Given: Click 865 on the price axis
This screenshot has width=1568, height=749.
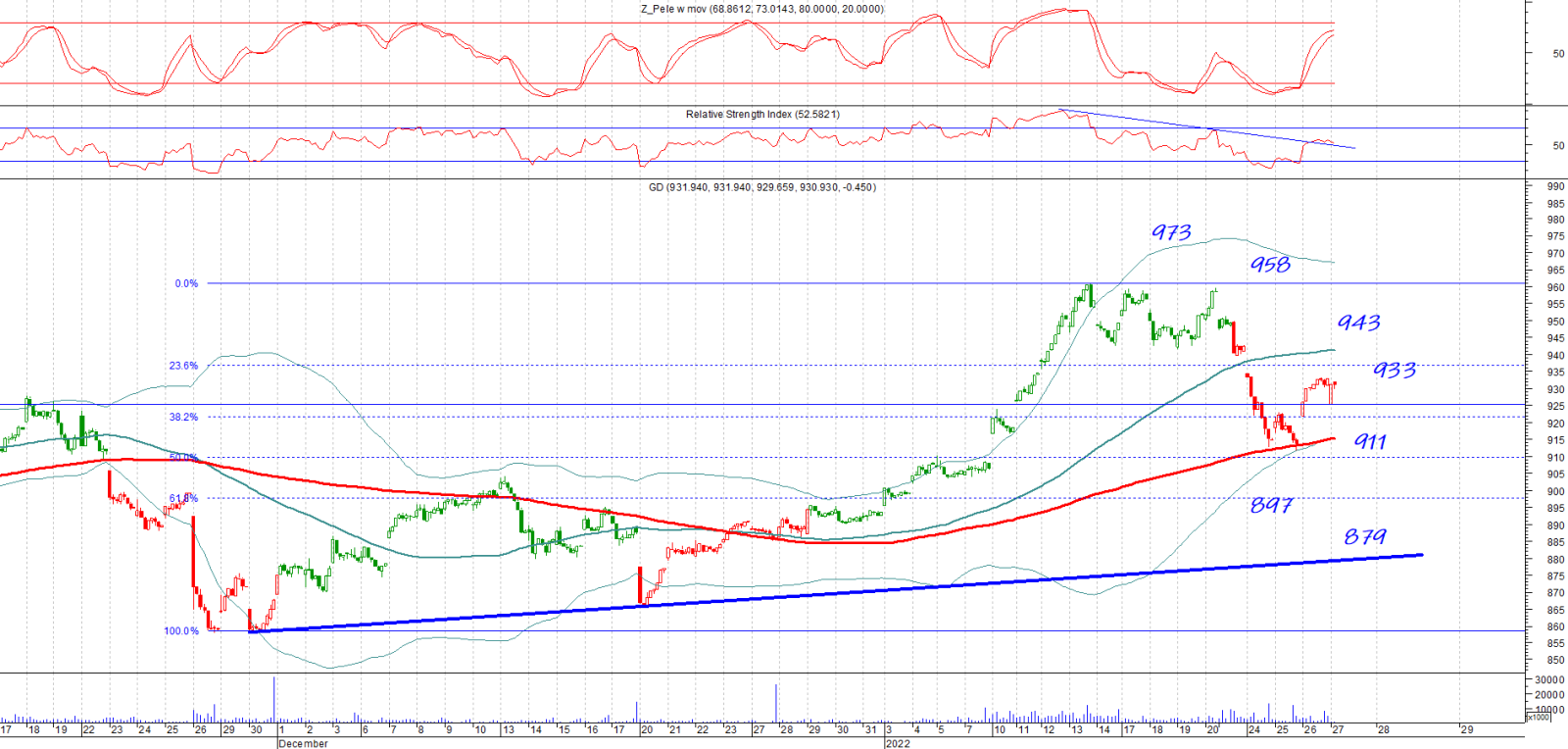Looking at the screenshot, I should coord(1555,610).
